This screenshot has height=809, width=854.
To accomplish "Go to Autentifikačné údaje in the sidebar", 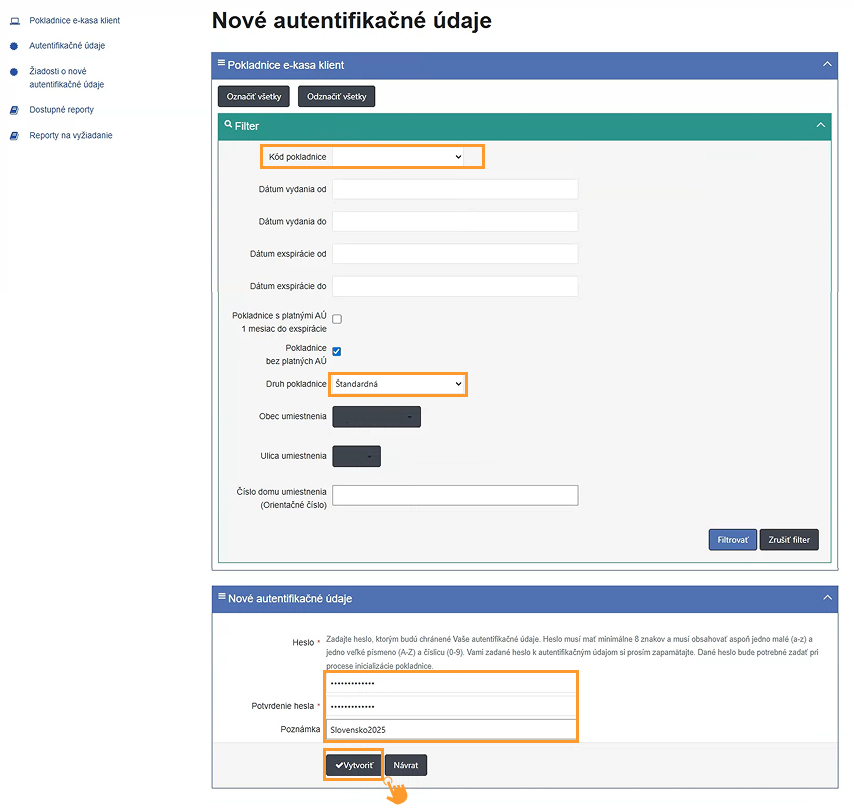I will pyautogui.click(x=67, y=46).
